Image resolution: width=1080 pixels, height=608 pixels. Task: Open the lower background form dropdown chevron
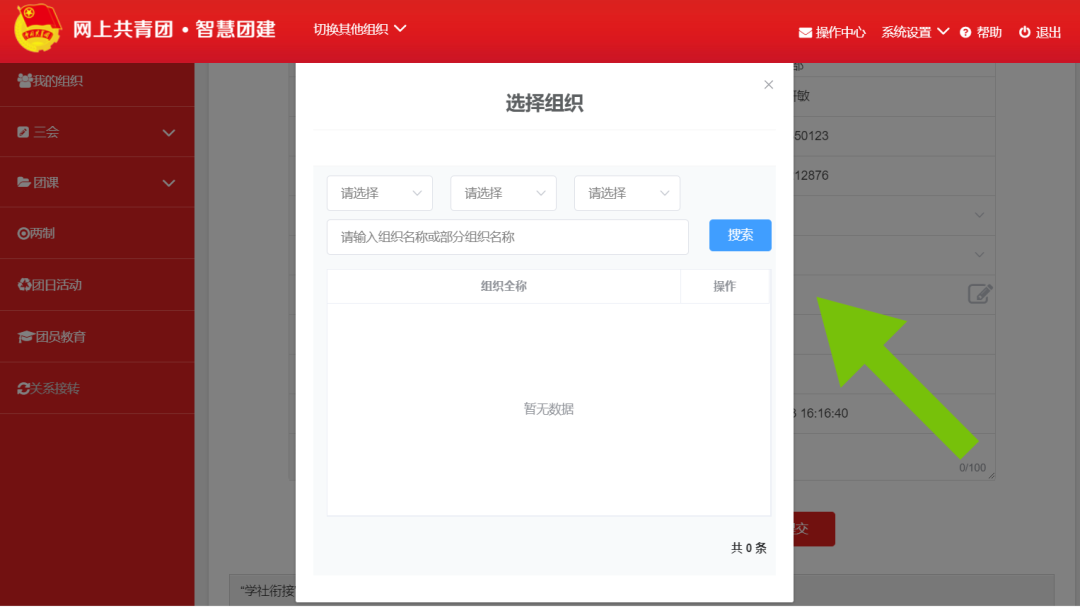pyautogui.click(x=979, y=255)
